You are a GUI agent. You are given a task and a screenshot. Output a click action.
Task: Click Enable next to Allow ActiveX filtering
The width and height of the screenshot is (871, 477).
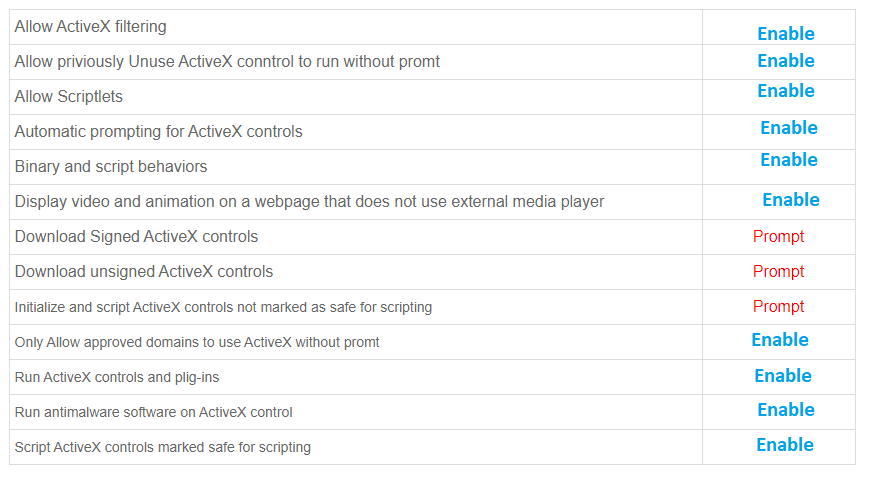coord(785,34)
